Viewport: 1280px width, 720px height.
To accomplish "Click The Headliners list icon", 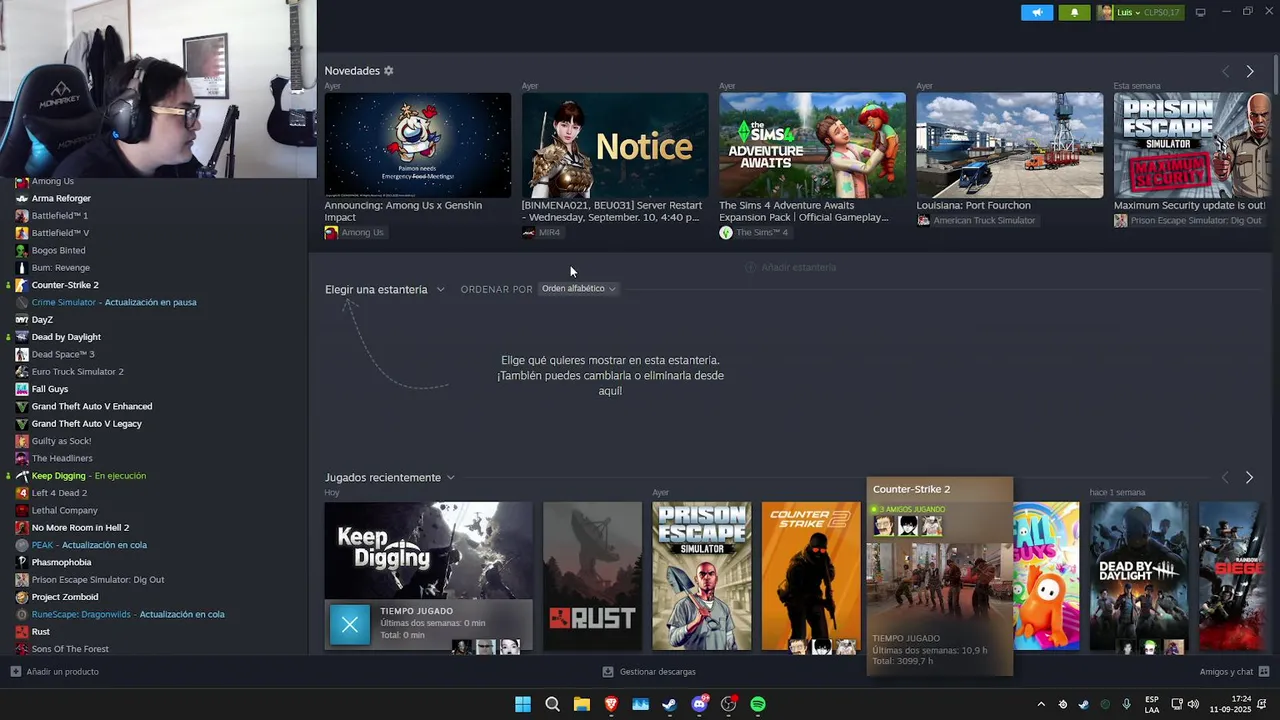I will pyautogui.click(x=22, y=458).
